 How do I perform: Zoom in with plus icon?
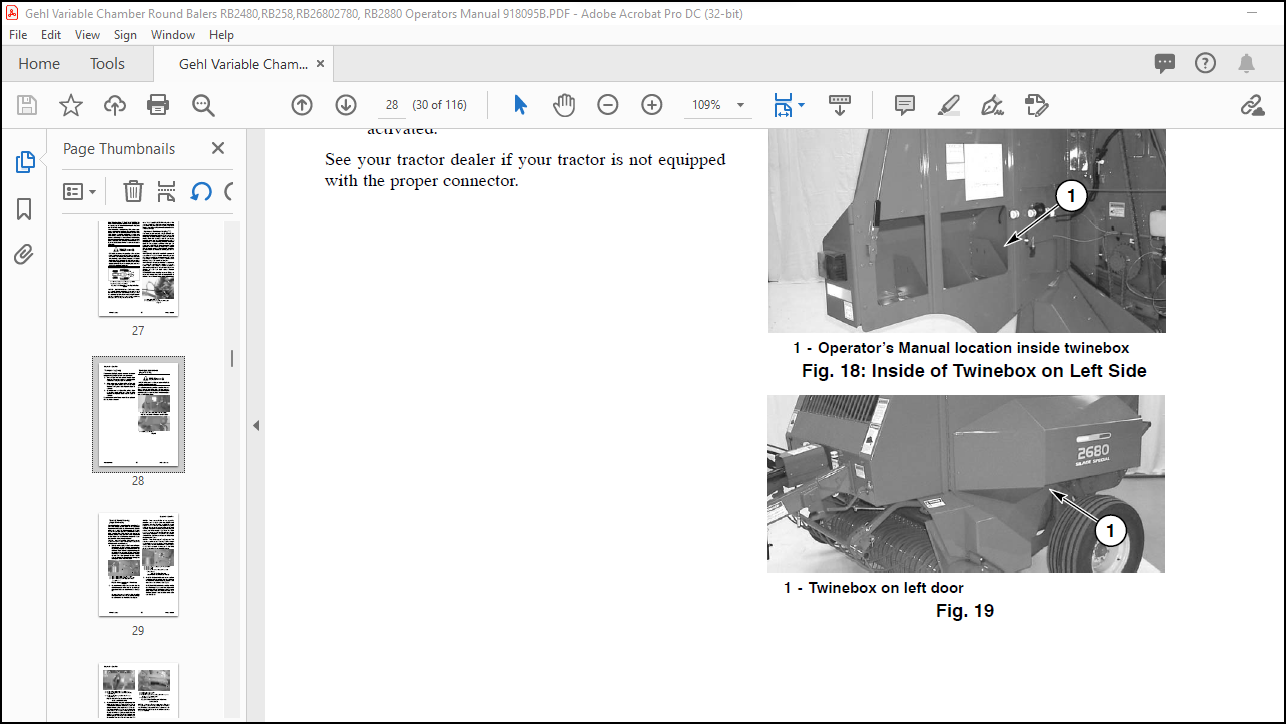(652, 105)
